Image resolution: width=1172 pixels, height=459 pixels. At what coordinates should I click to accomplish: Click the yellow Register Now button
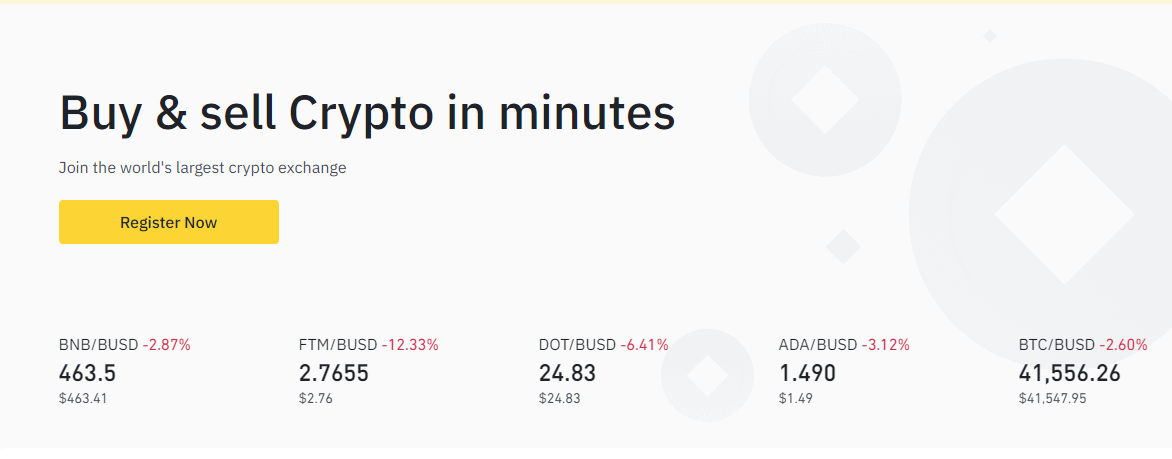click(168, 222)
